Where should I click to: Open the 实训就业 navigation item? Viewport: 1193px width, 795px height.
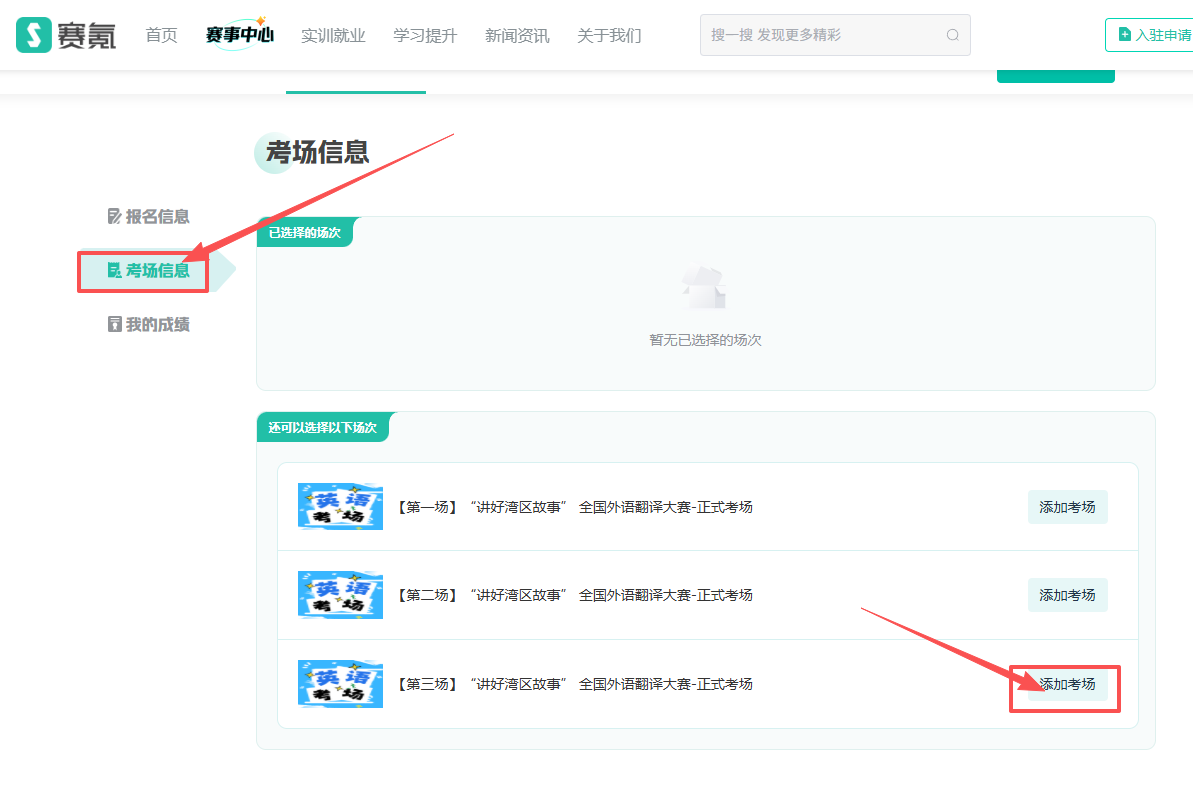pos(333,36)
